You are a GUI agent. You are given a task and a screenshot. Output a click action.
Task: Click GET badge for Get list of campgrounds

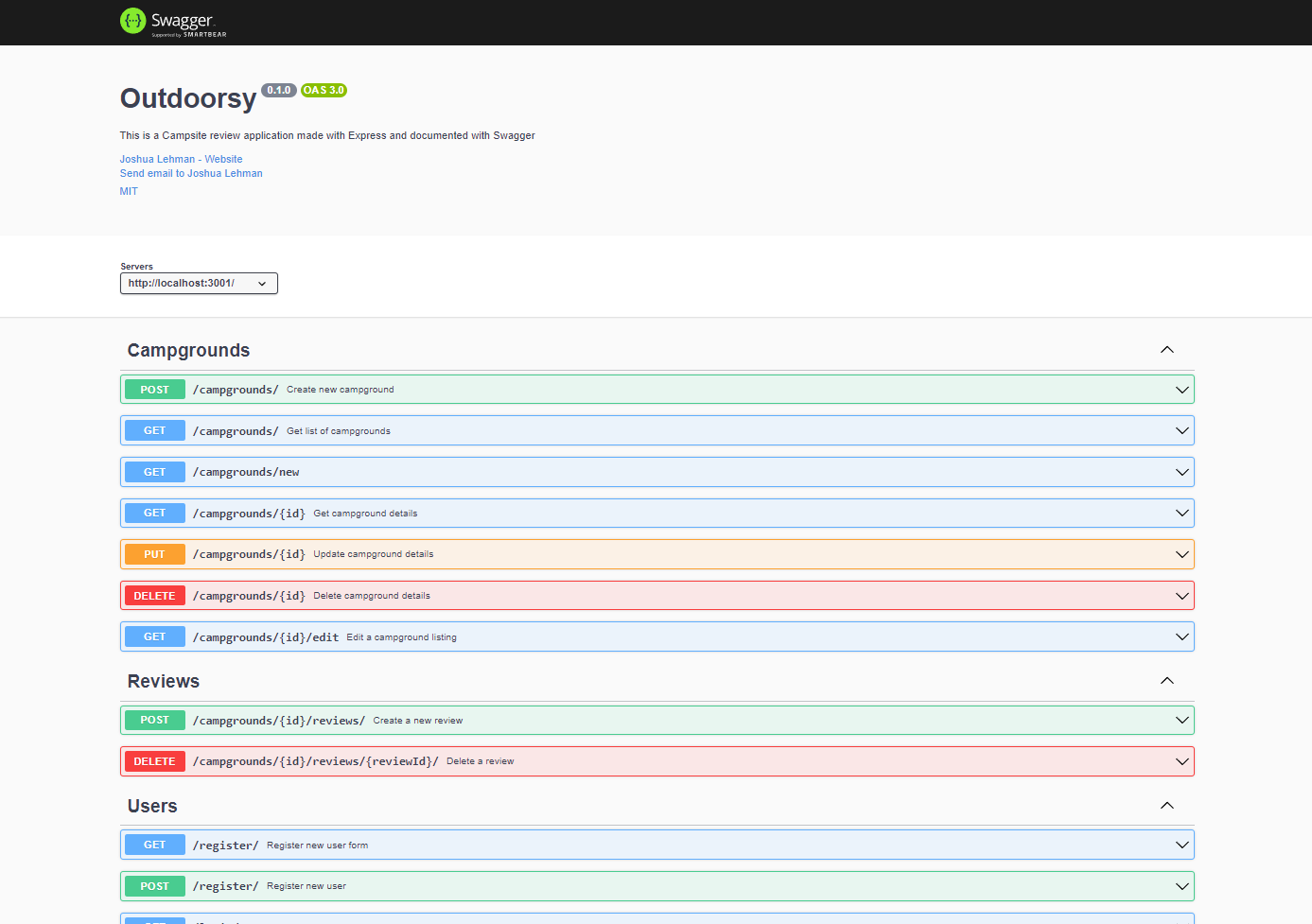155,430
